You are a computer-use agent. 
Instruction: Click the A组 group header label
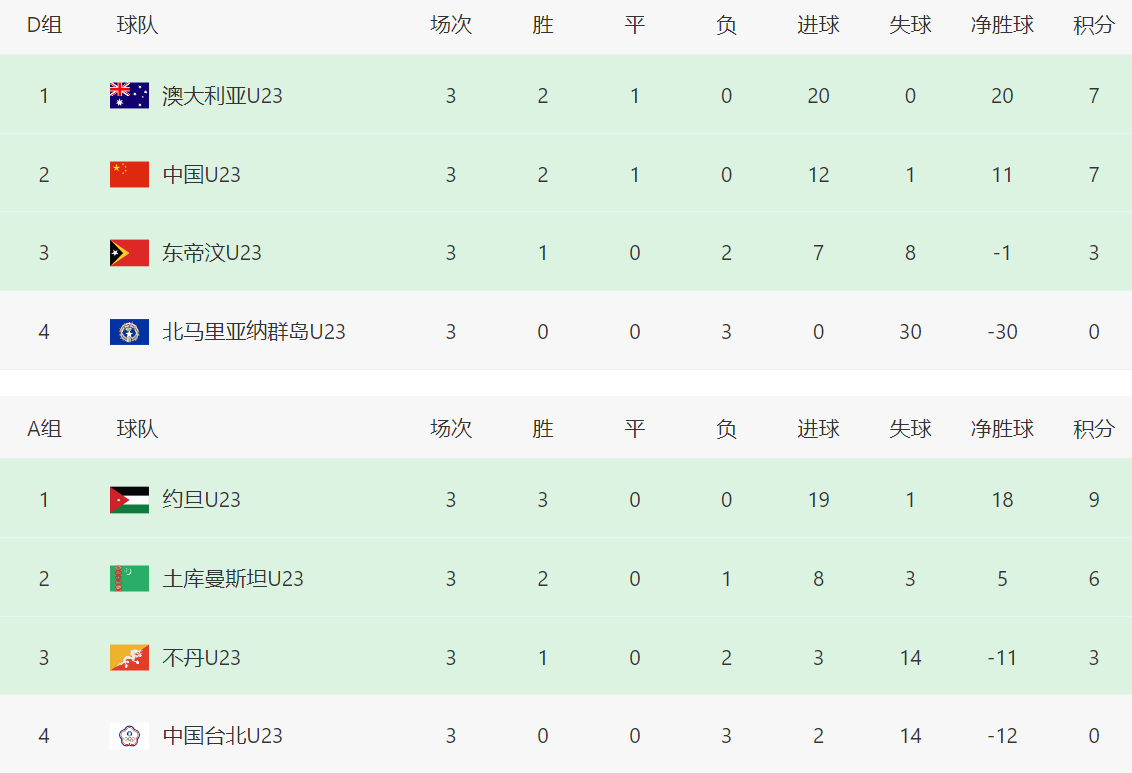[x=44, y=430]
